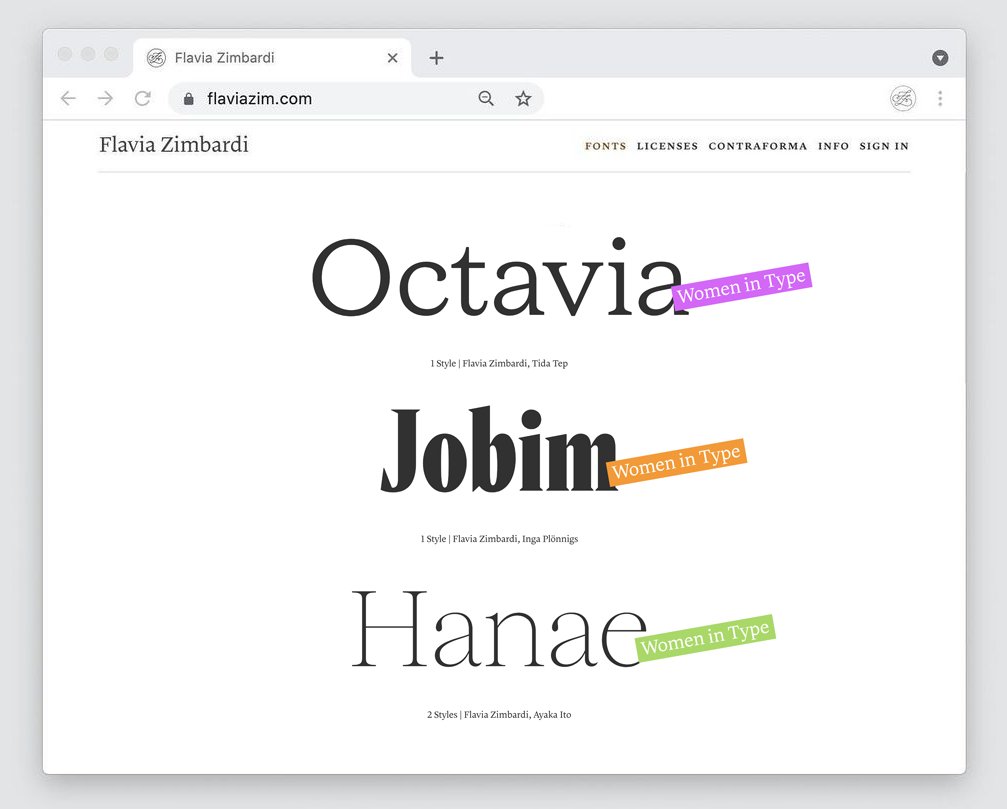The width and height of the screenshot is (1007, 809).
Task: Open a new tab with the plus button
Action: (x=436, y=57)
